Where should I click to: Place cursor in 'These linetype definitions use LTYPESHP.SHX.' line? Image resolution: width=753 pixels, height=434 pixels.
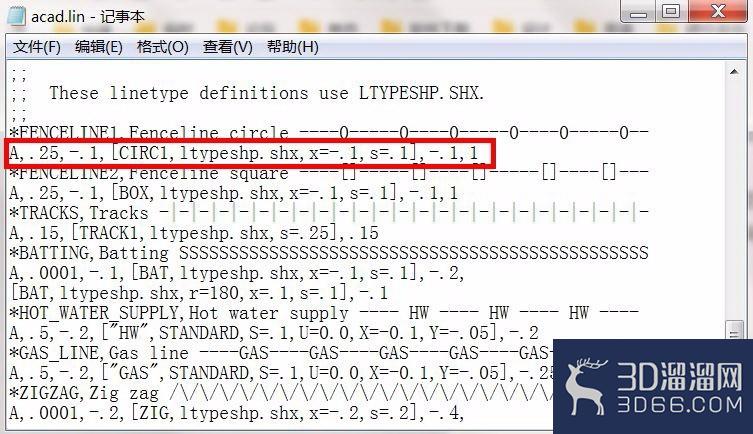point(267,93)
